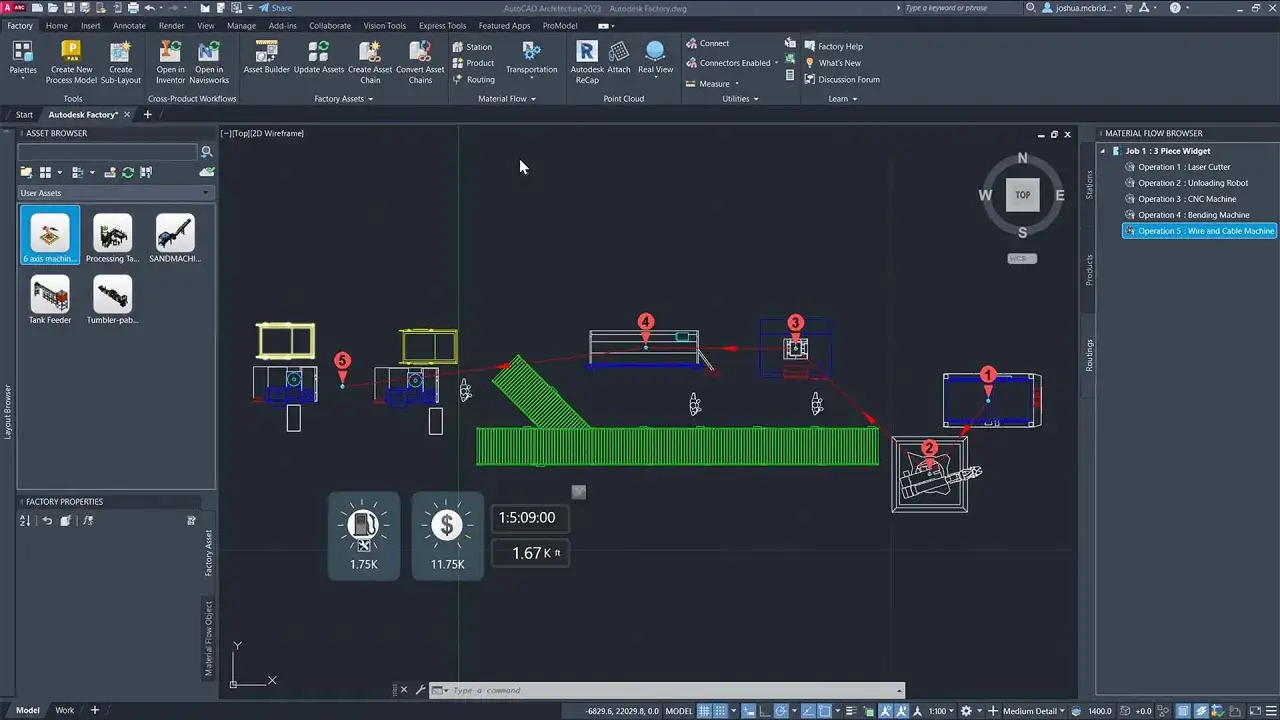Toggle clean screen mode in status bar
1280x720 pixels.
[1255, 711]
